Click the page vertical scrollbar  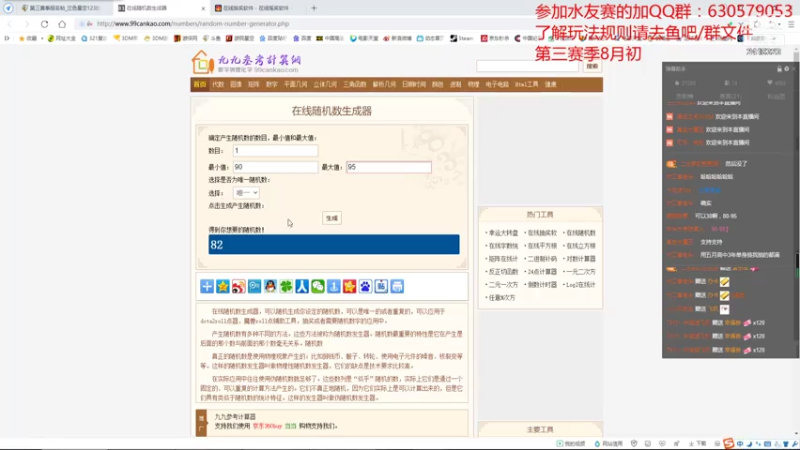pos(796,240)
